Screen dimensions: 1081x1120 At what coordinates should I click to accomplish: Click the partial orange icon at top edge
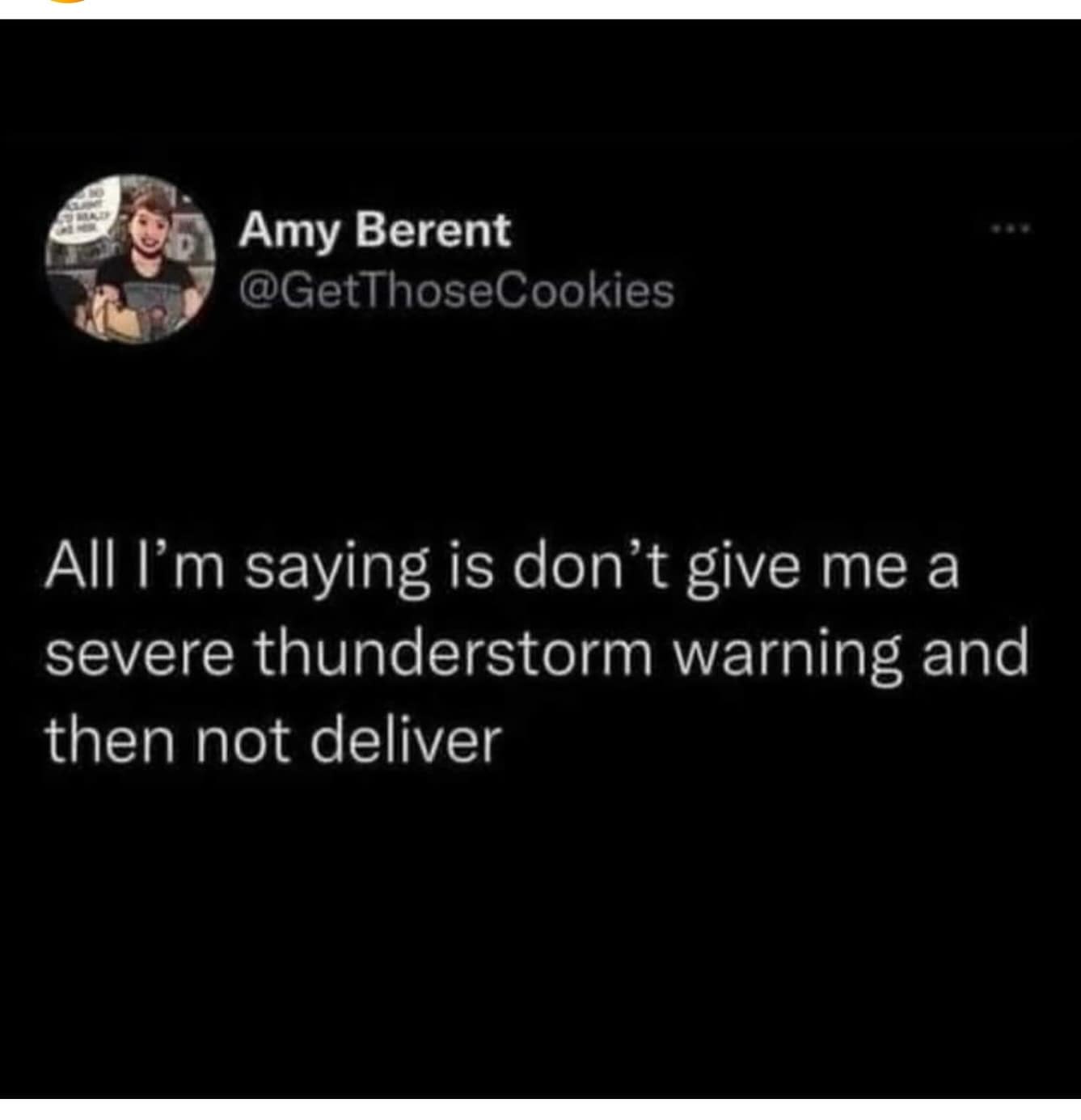click(x=69, y=2)
